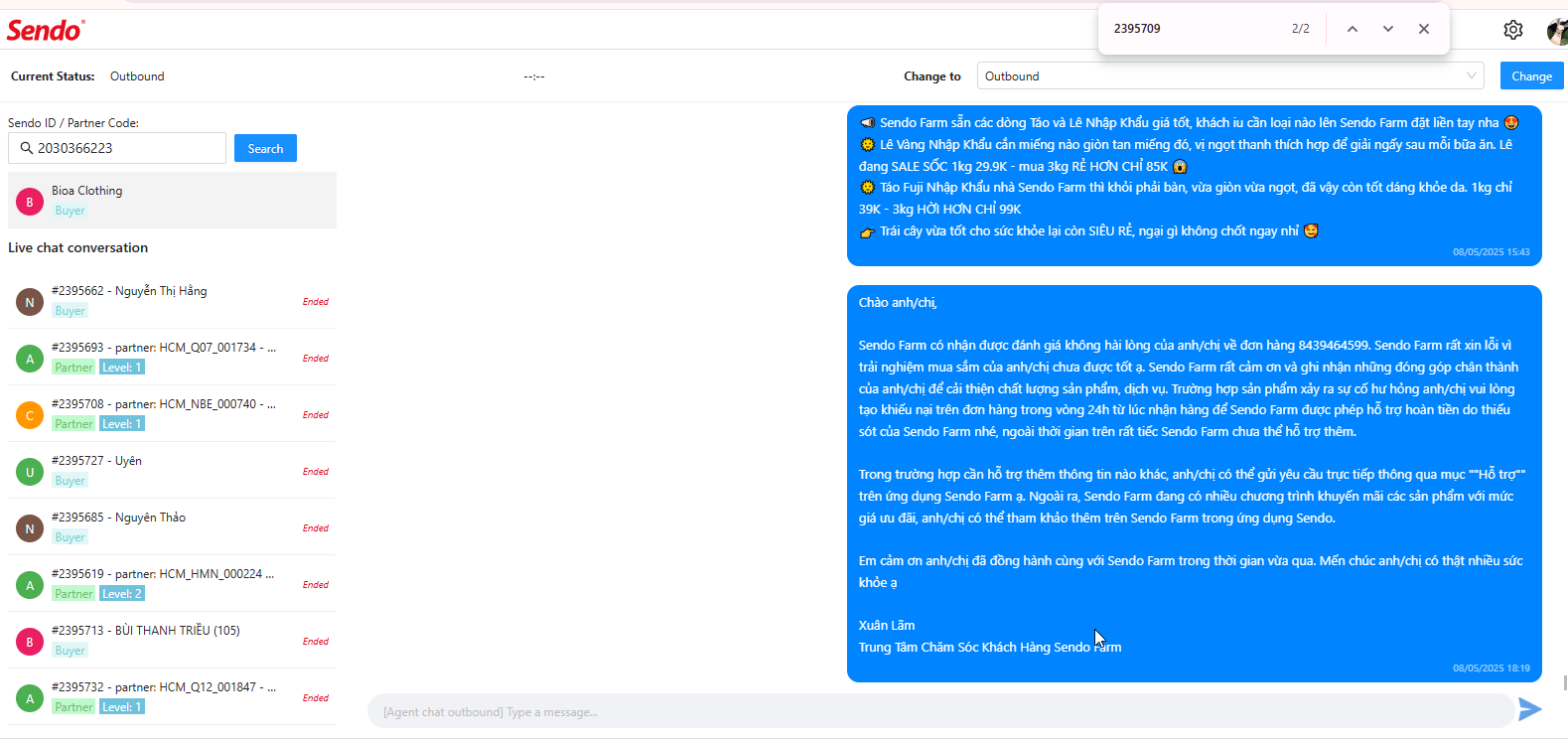
Task: Click Buyer tag under Bioa Clothing
Action: [70, 211]
